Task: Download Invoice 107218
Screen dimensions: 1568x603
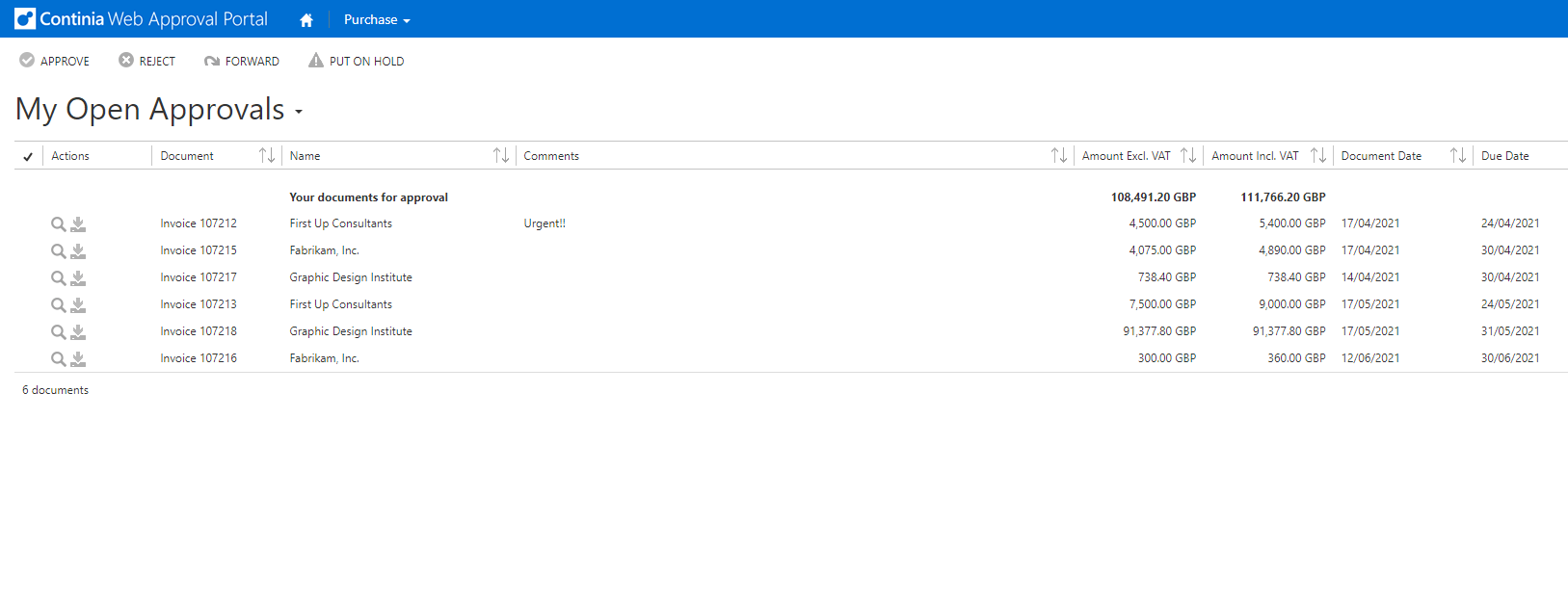Action: pos(78,332)
